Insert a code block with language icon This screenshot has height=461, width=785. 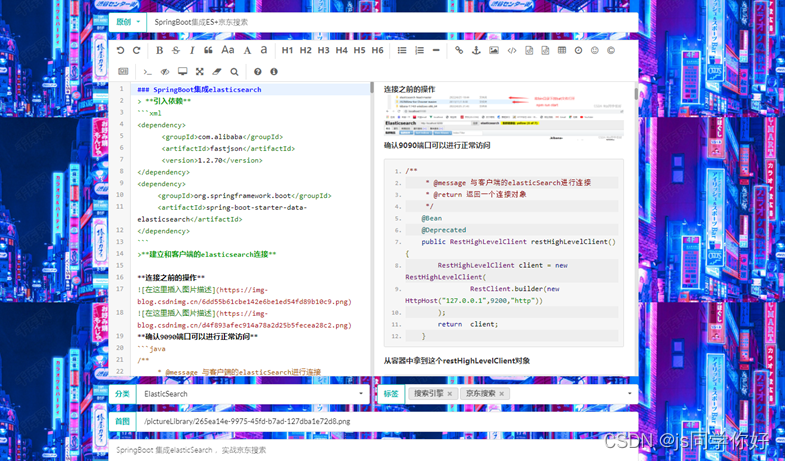[x=545, y=50]
